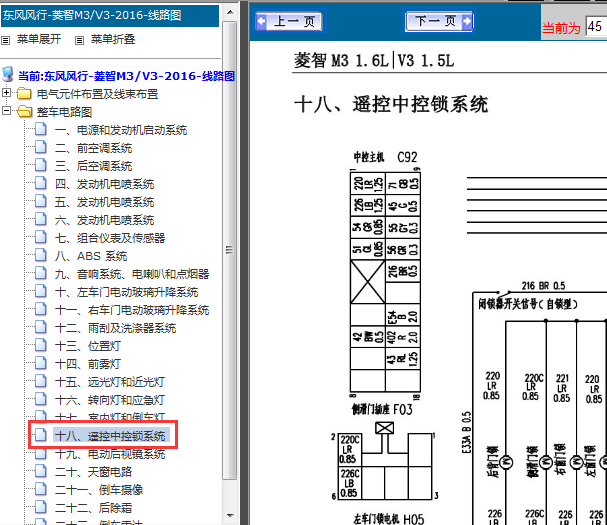Image resolution: width=607 pixels, height=525 pixels.
Task: Open 十一、右车门电动玻璃升降系统 page
Action: 132,310
